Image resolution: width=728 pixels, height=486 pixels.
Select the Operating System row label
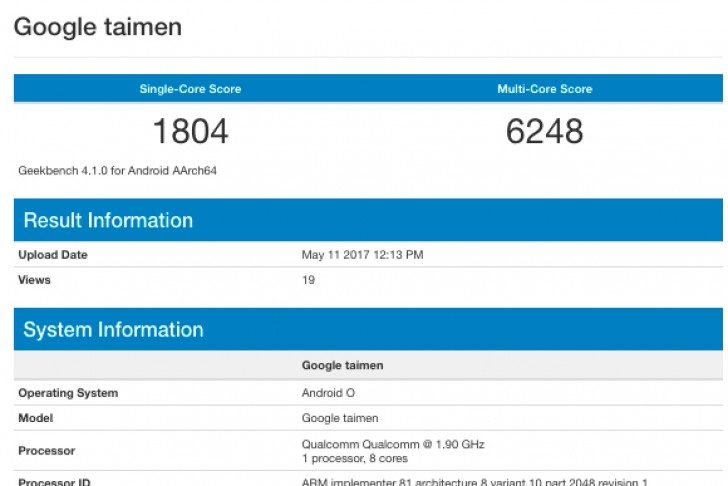(x=68, y=393)
